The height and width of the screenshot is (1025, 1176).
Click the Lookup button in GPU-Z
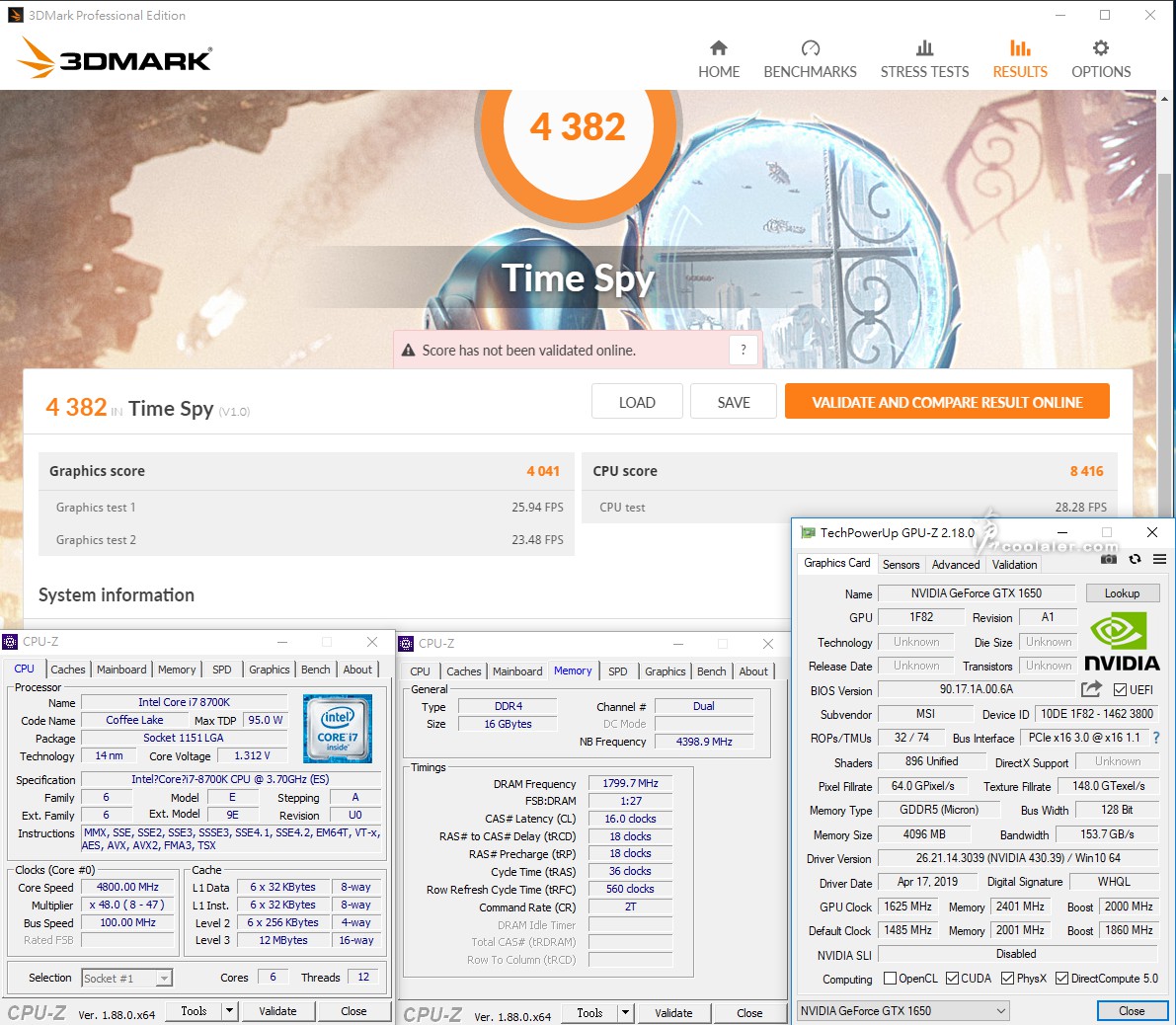(x=1122, y=593)
